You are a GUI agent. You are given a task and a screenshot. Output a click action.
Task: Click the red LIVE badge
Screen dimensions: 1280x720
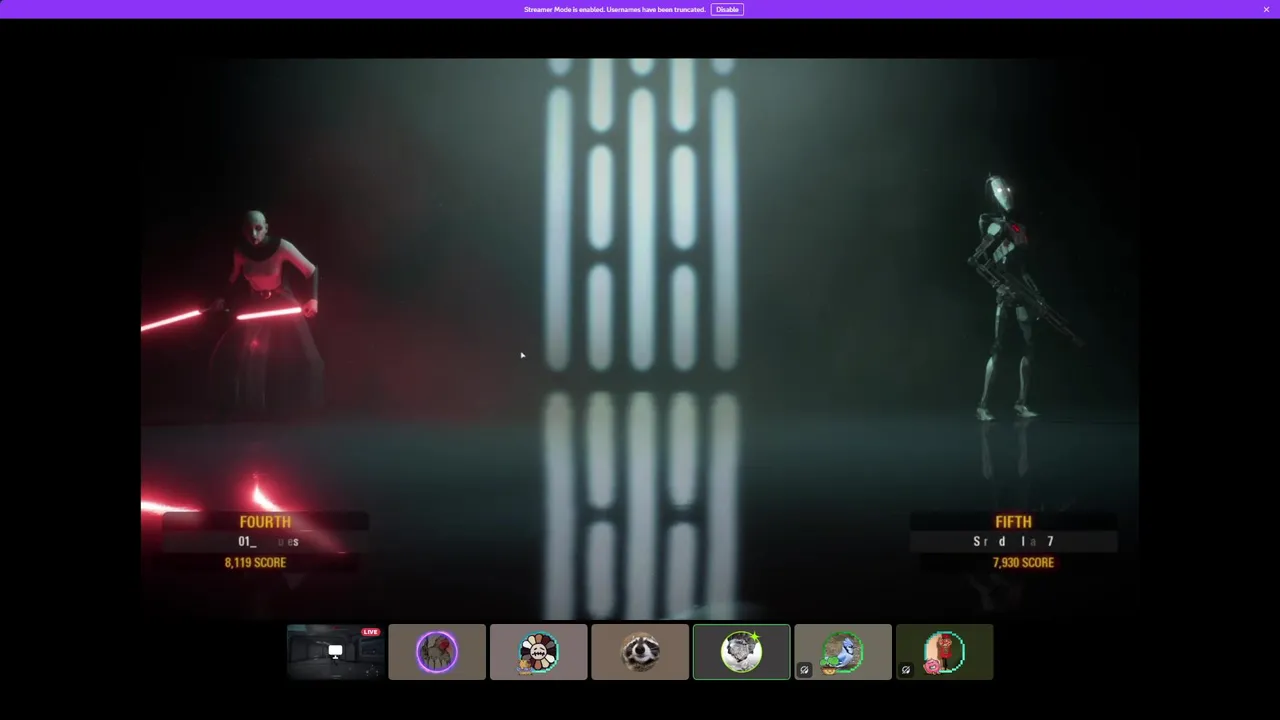tap(371, 632)
